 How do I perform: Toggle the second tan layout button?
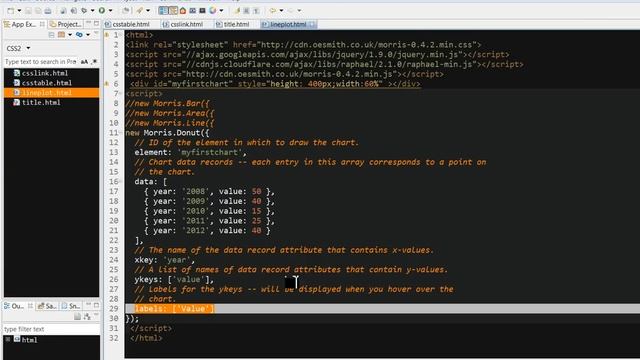point(173,10)
